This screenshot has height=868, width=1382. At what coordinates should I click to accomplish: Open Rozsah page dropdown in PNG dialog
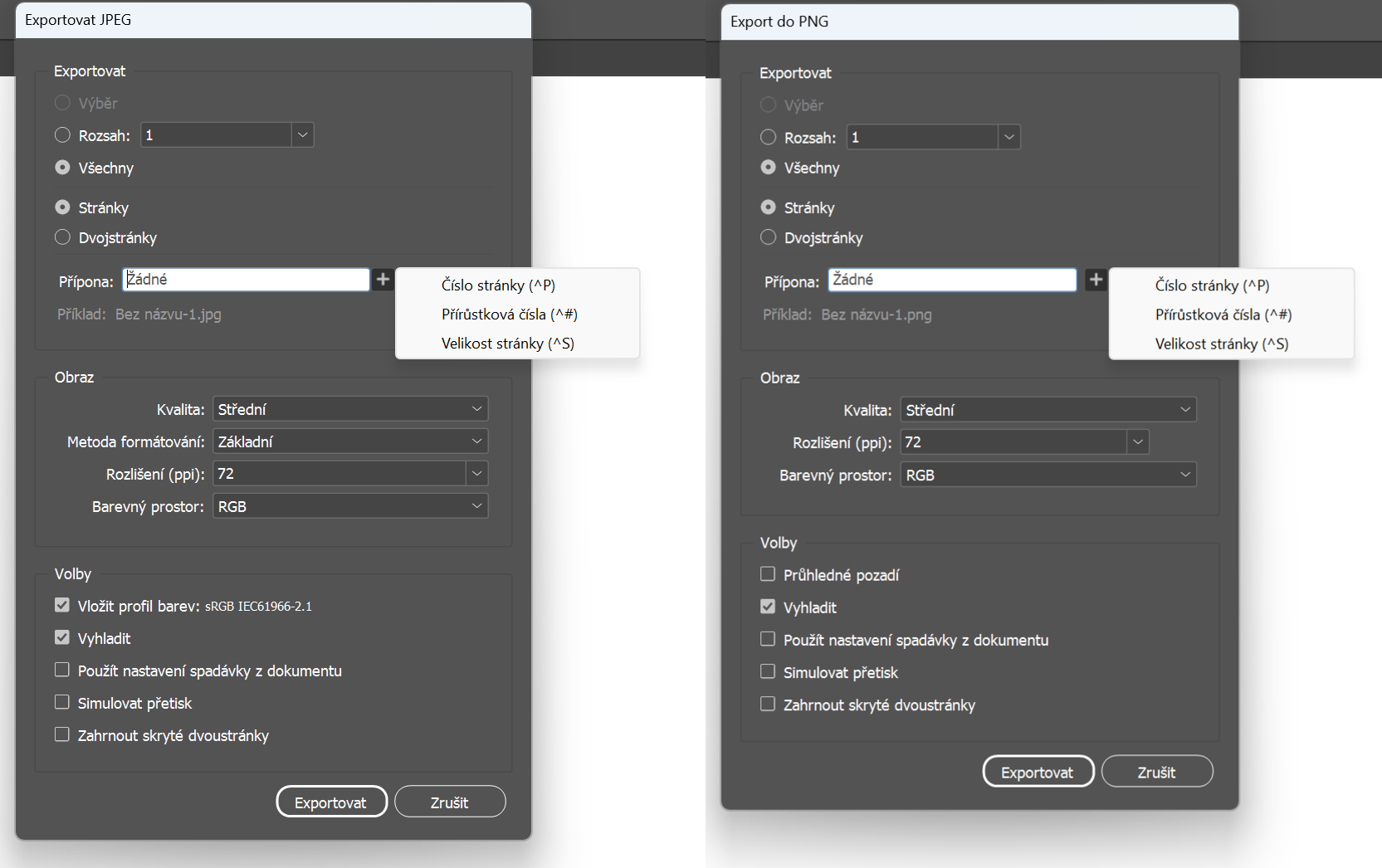(1009, 137)
